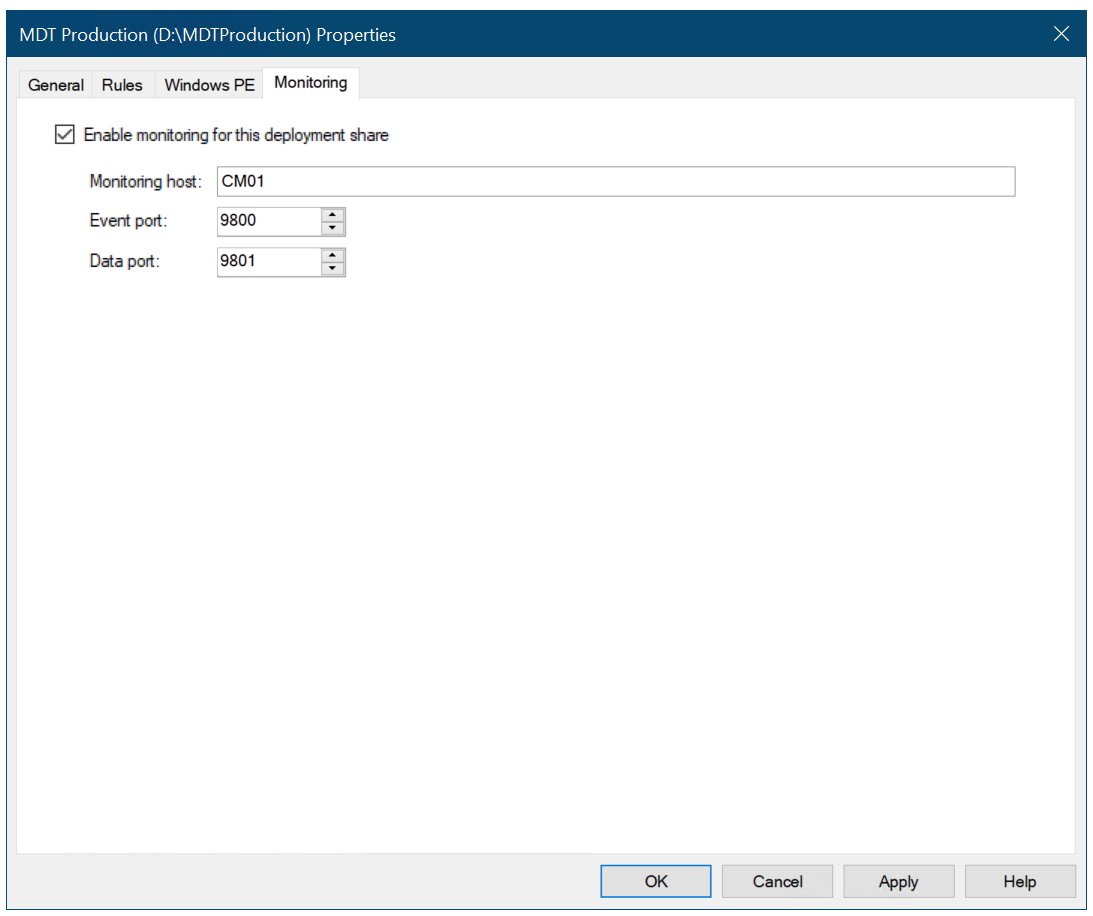The image size is (1093, 916).
Task: Click inside the Monitoring host field
Action: click(600, 181)
